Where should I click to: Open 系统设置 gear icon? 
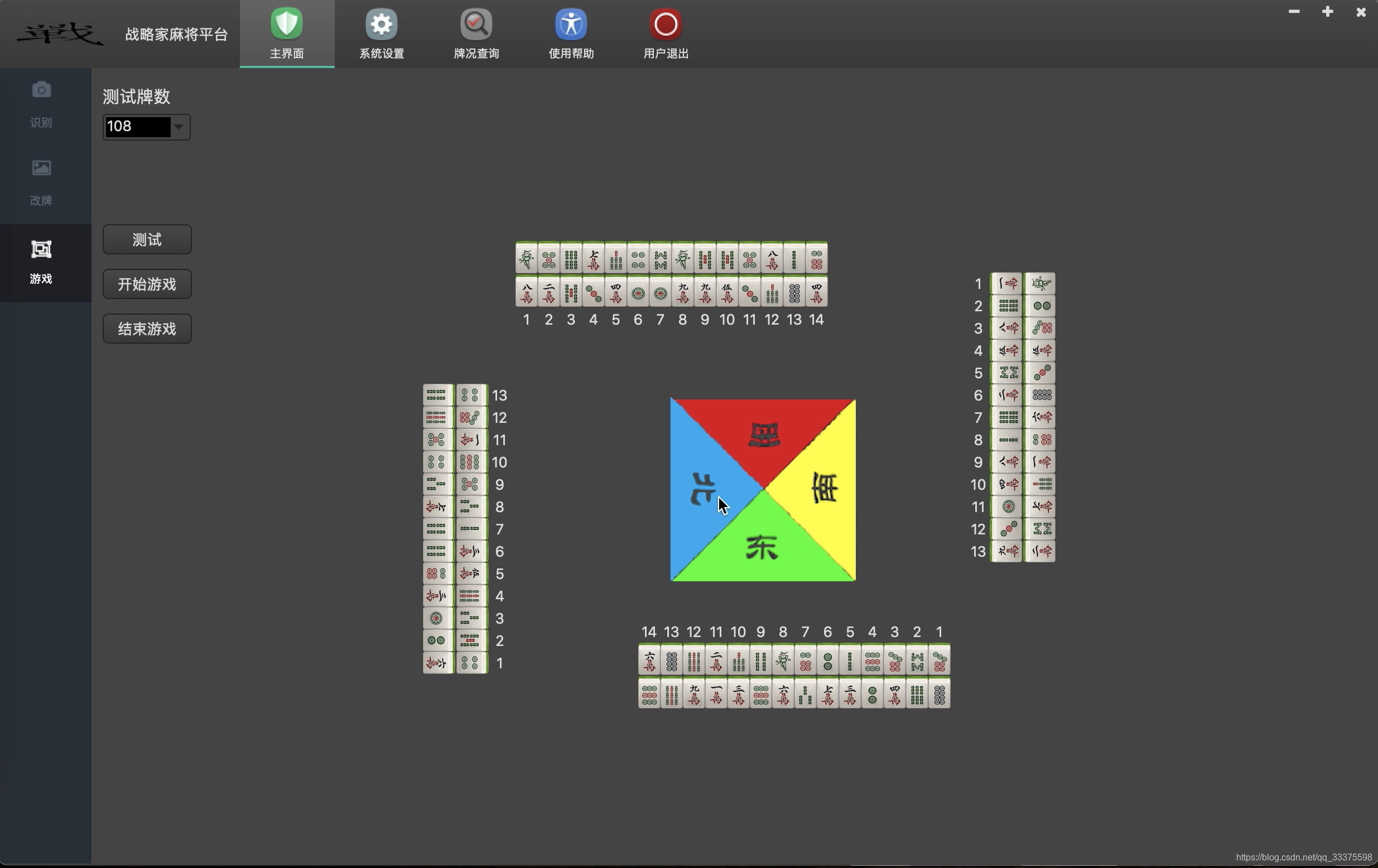coord(381,24)
